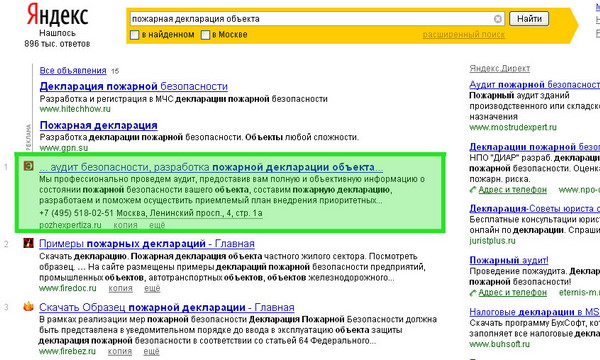This screenshot has height=360, width=600.
Task: Click the Яндекс logo
Action: click(57, 15)
